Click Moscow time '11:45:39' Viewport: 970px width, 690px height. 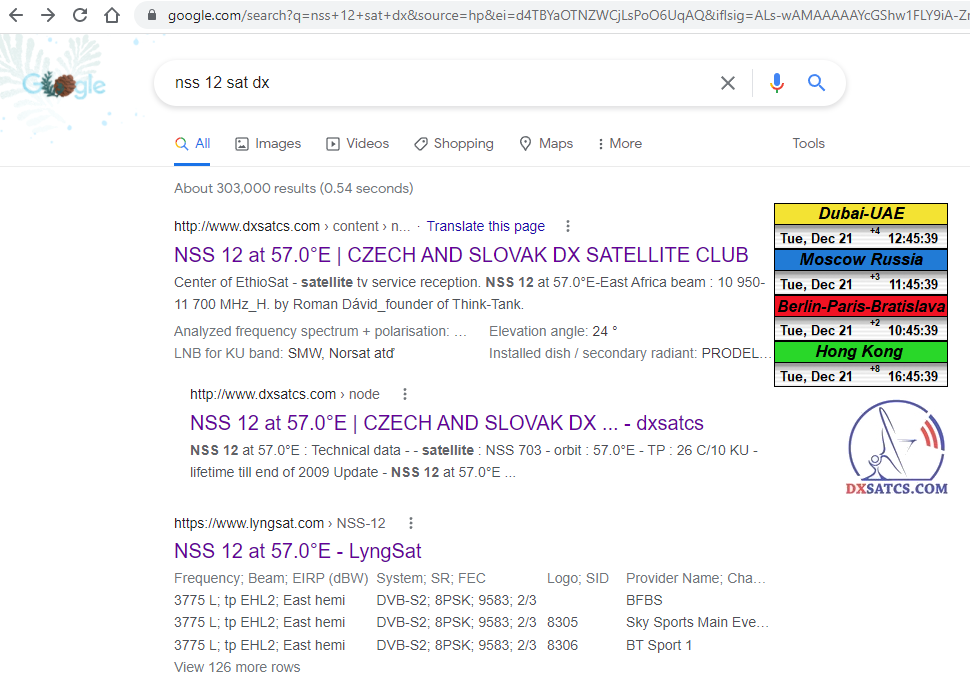pyautogui.click(x=912, y=285)
